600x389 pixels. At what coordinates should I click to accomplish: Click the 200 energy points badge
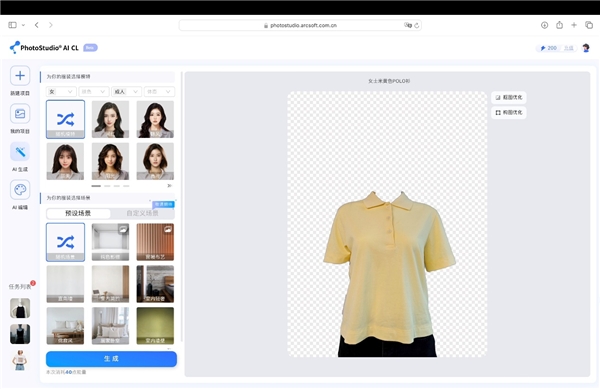coord(548,48)
